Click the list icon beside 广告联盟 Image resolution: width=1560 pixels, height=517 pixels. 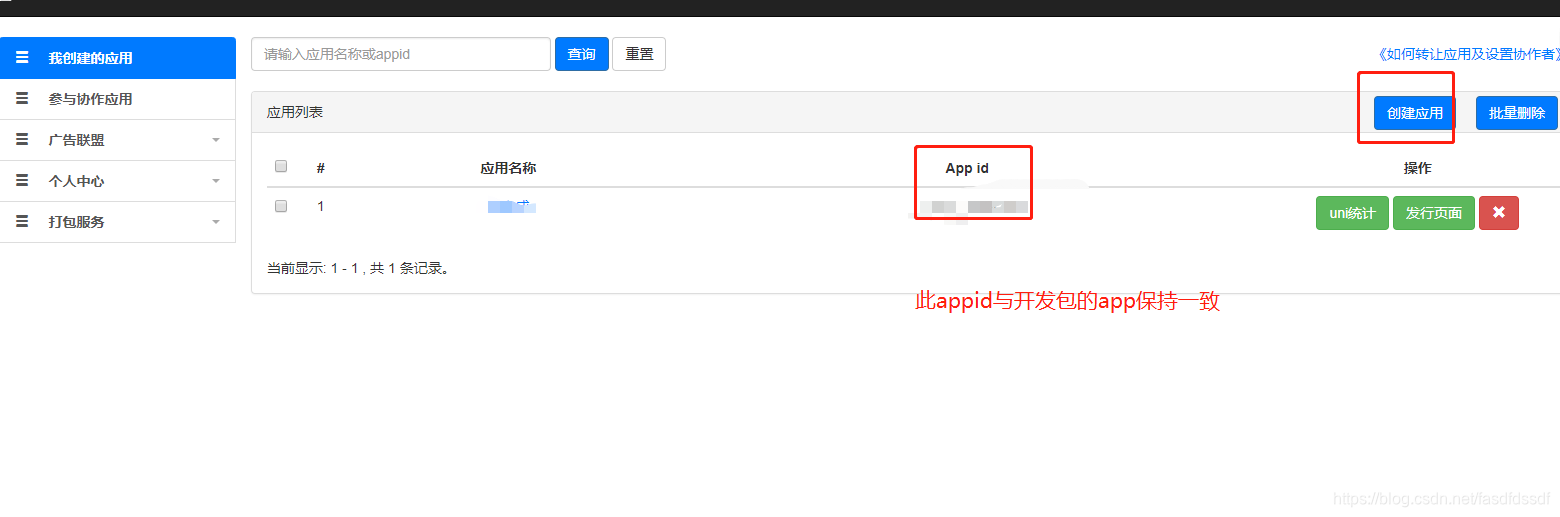click(x=22, y=140)
